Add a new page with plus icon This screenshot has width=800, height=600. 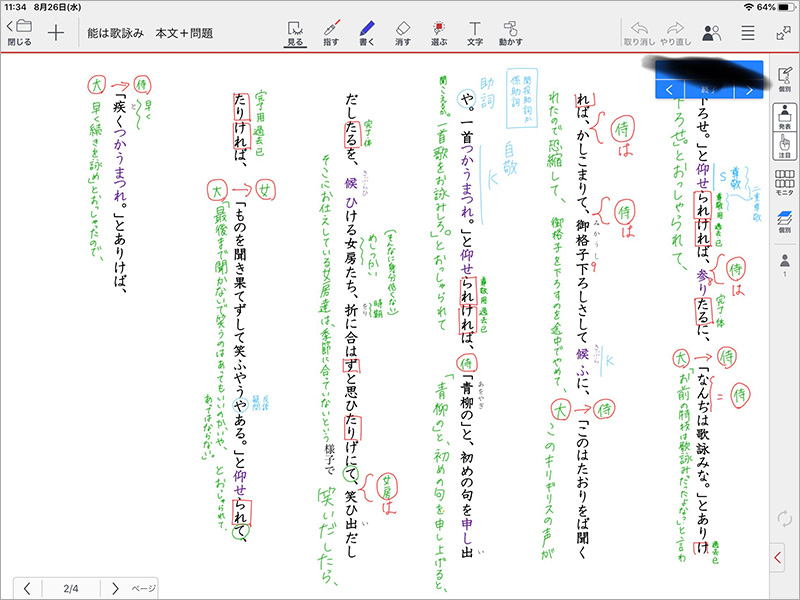(x=56, y=33)
